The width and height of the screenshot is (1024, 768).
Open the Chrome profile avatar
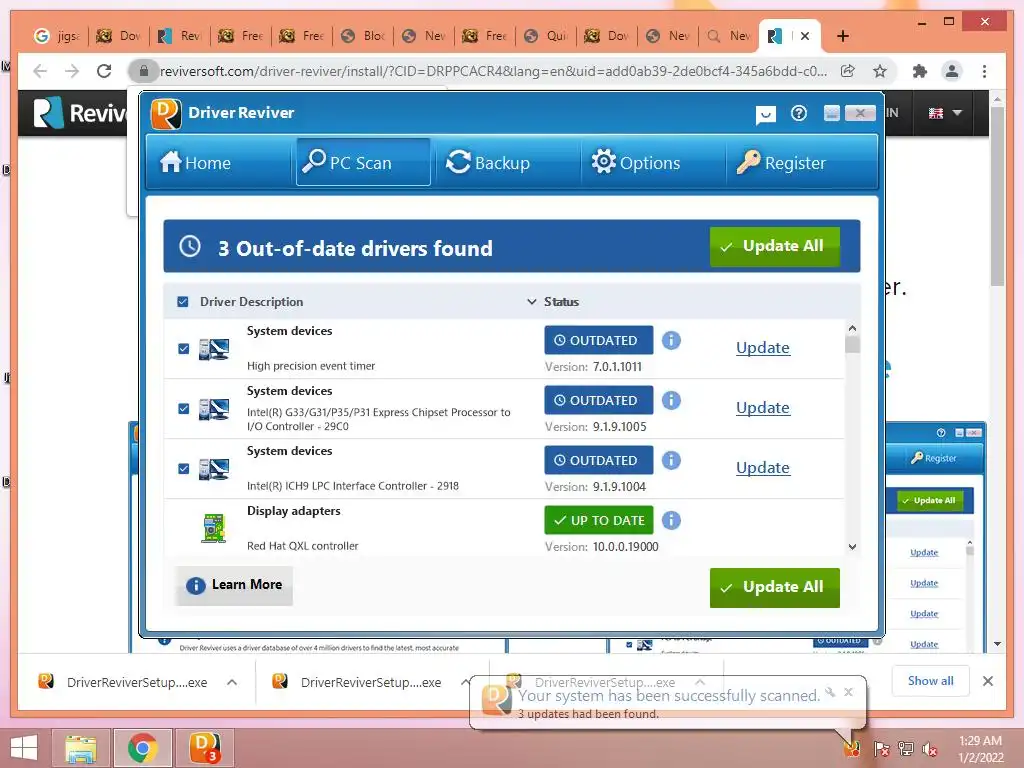952,71
